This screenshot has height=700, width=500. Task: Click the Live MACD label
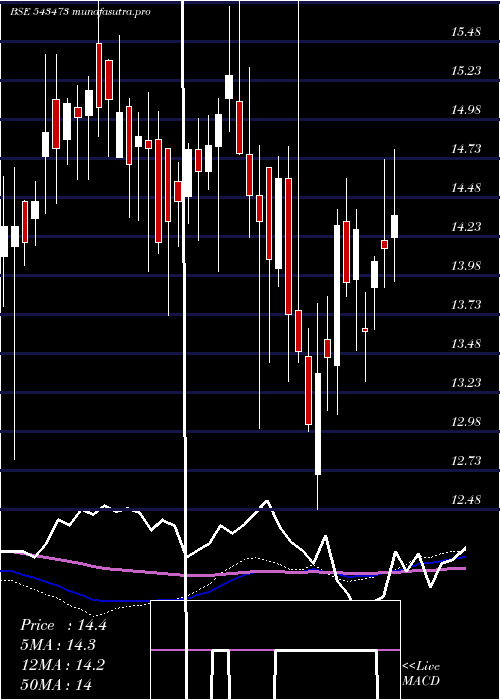(421, 673)
